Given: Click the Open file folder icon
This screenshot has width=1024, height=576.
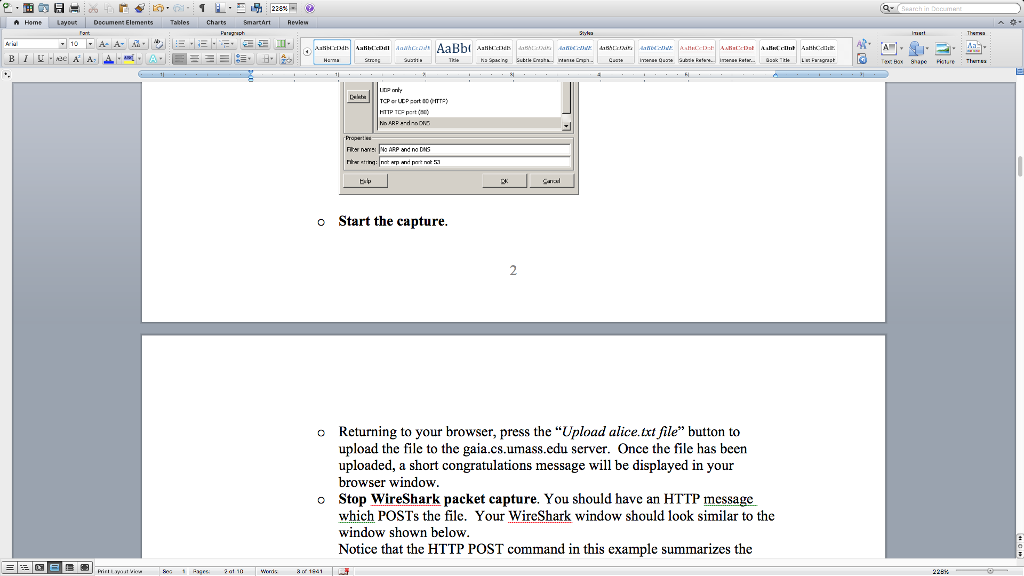Looking at the screenshot, I should point(43,8).
